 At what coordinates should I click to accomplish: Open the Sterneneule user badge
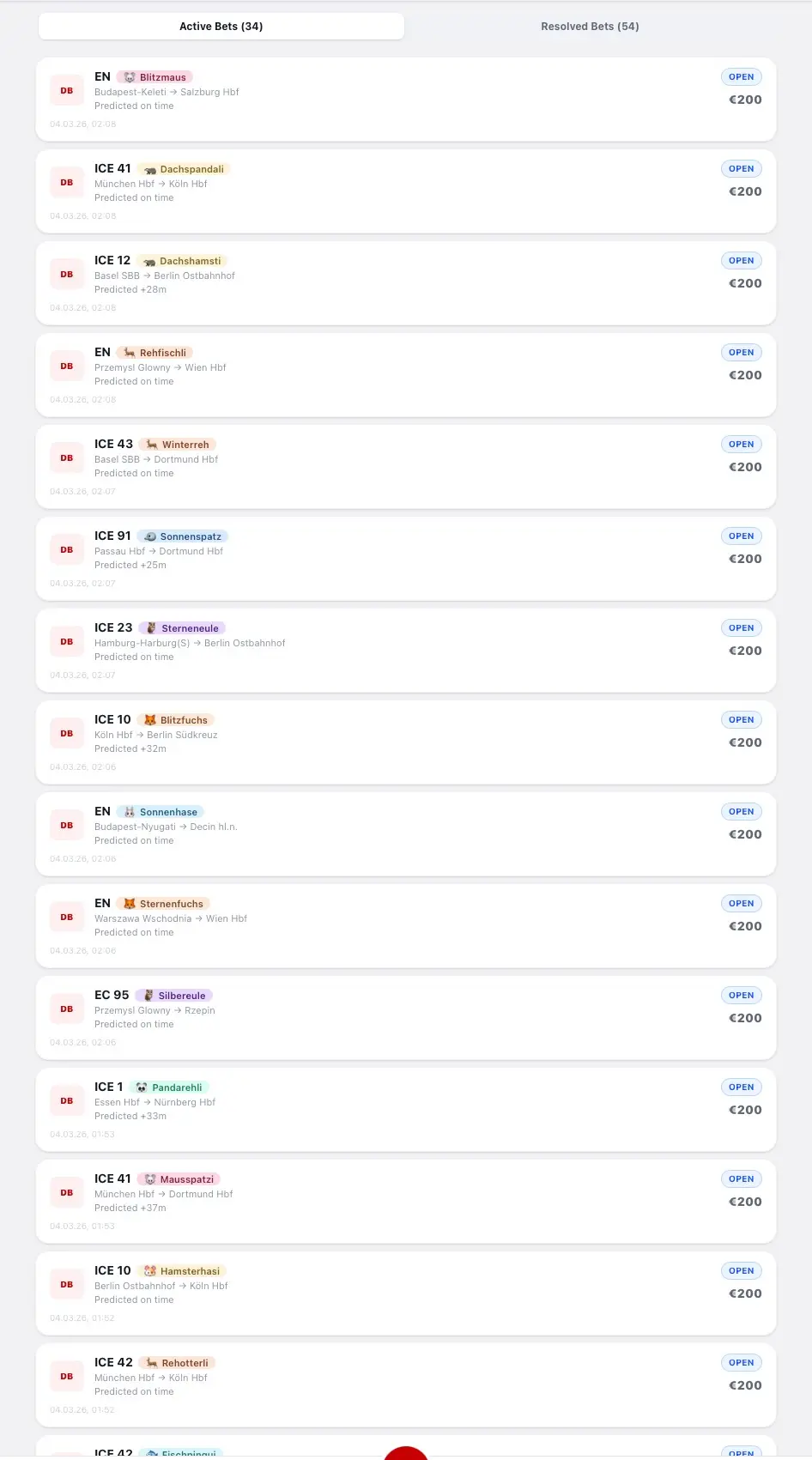182,628
